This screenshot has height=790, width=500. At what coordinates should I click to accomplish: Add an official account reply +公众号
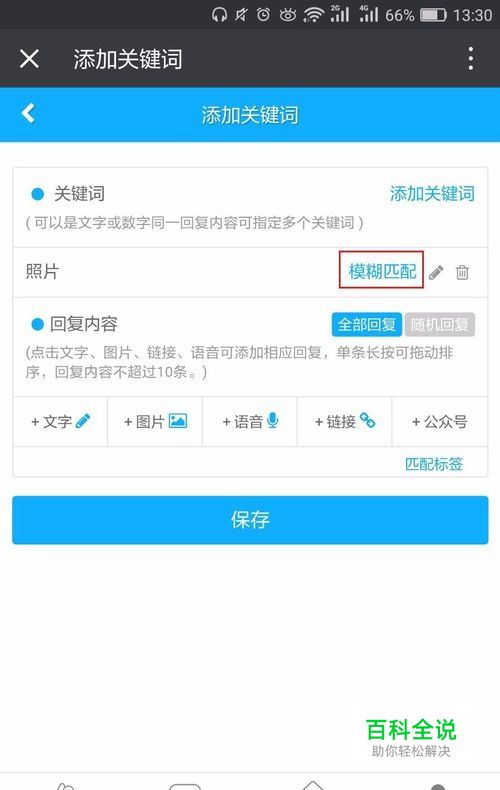coord(440,421)
